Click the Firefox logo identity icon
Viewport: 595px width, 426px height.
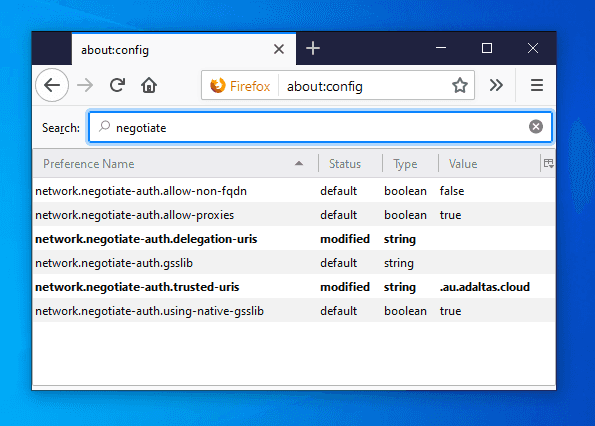[218, 86]
